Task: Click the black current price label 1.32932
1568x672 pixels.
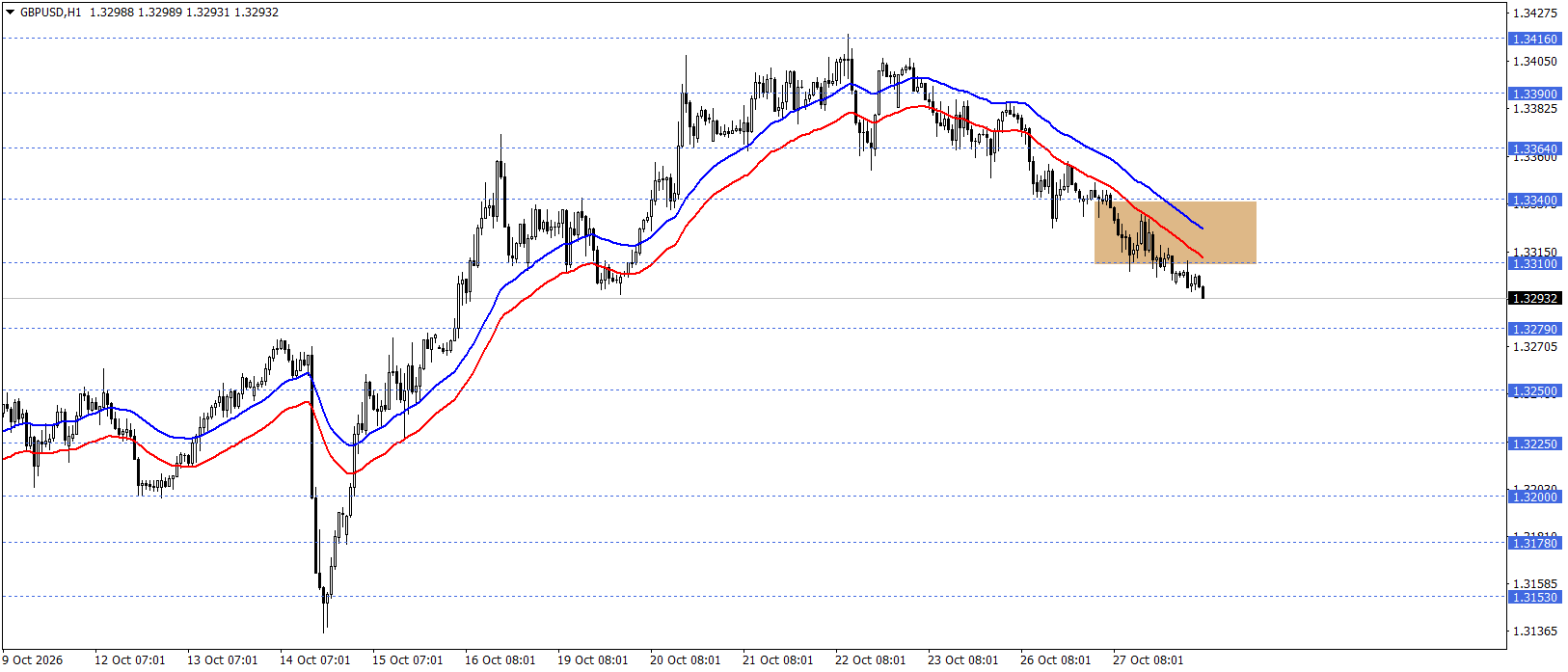Action: click(x=1533, y=299)
